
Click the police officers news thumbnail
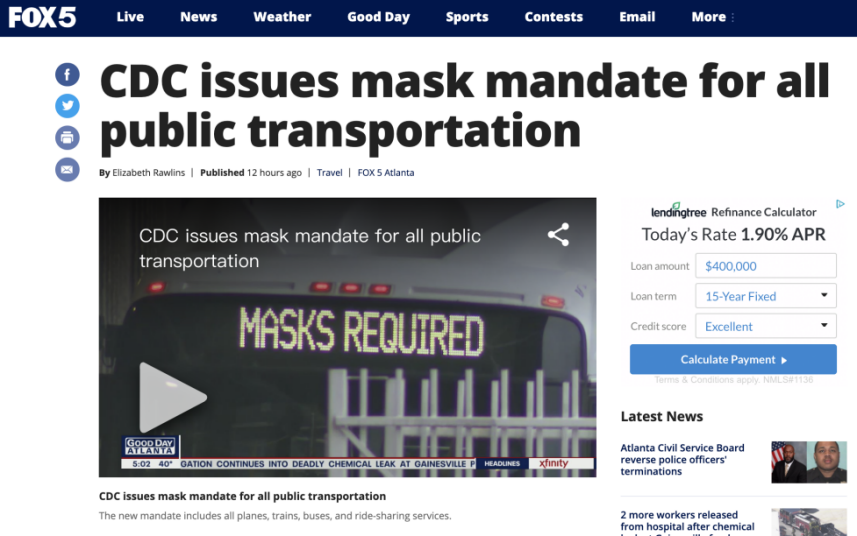[809, 462]
